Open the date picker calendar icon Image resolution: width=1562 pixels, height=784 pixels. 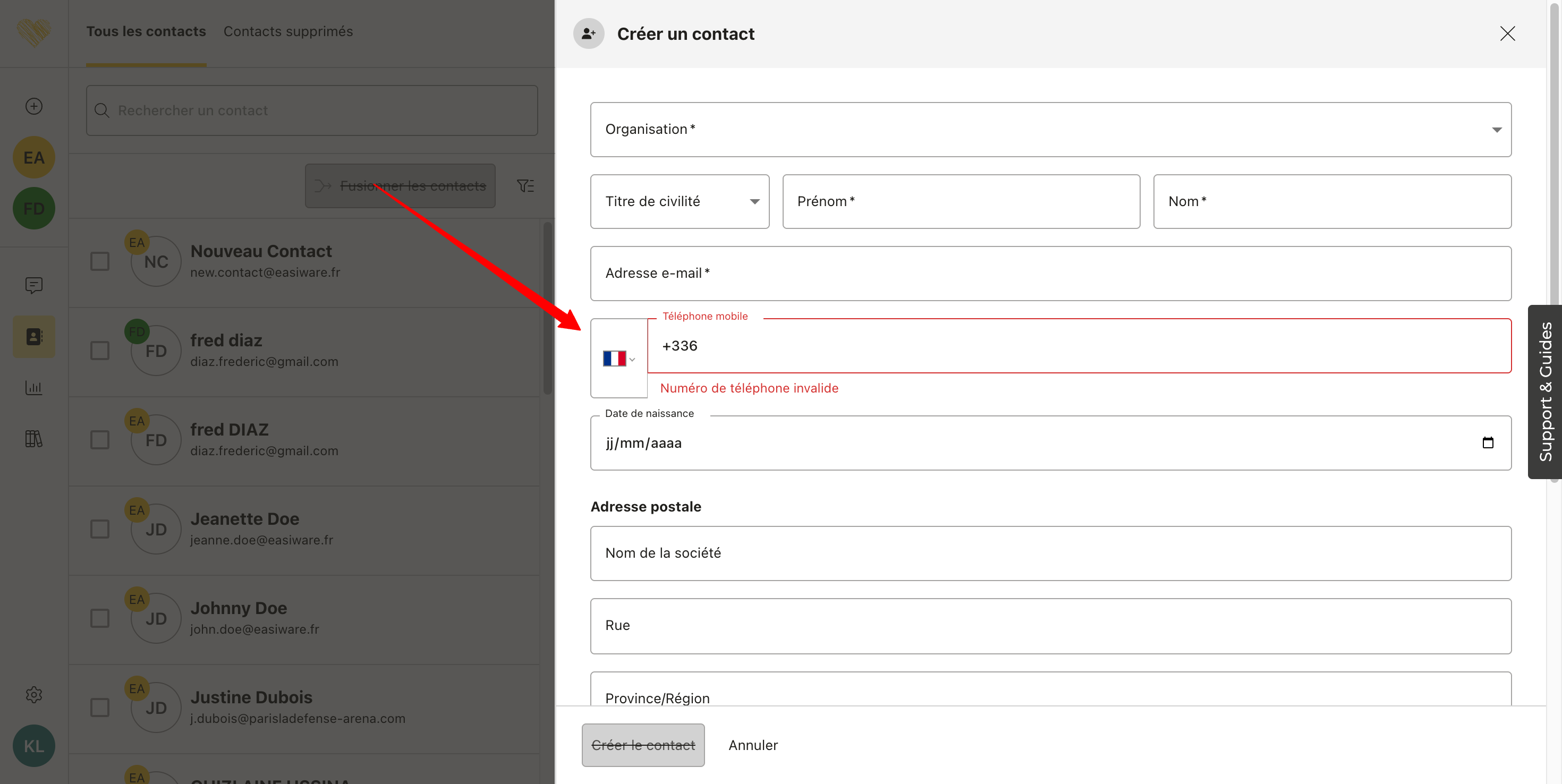click(x=1488, y=442)
